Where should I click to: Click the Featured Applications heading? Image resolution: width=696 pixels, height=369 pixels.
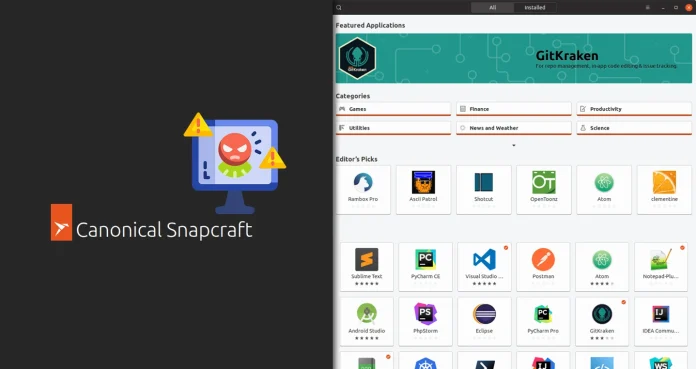point(370,25)
